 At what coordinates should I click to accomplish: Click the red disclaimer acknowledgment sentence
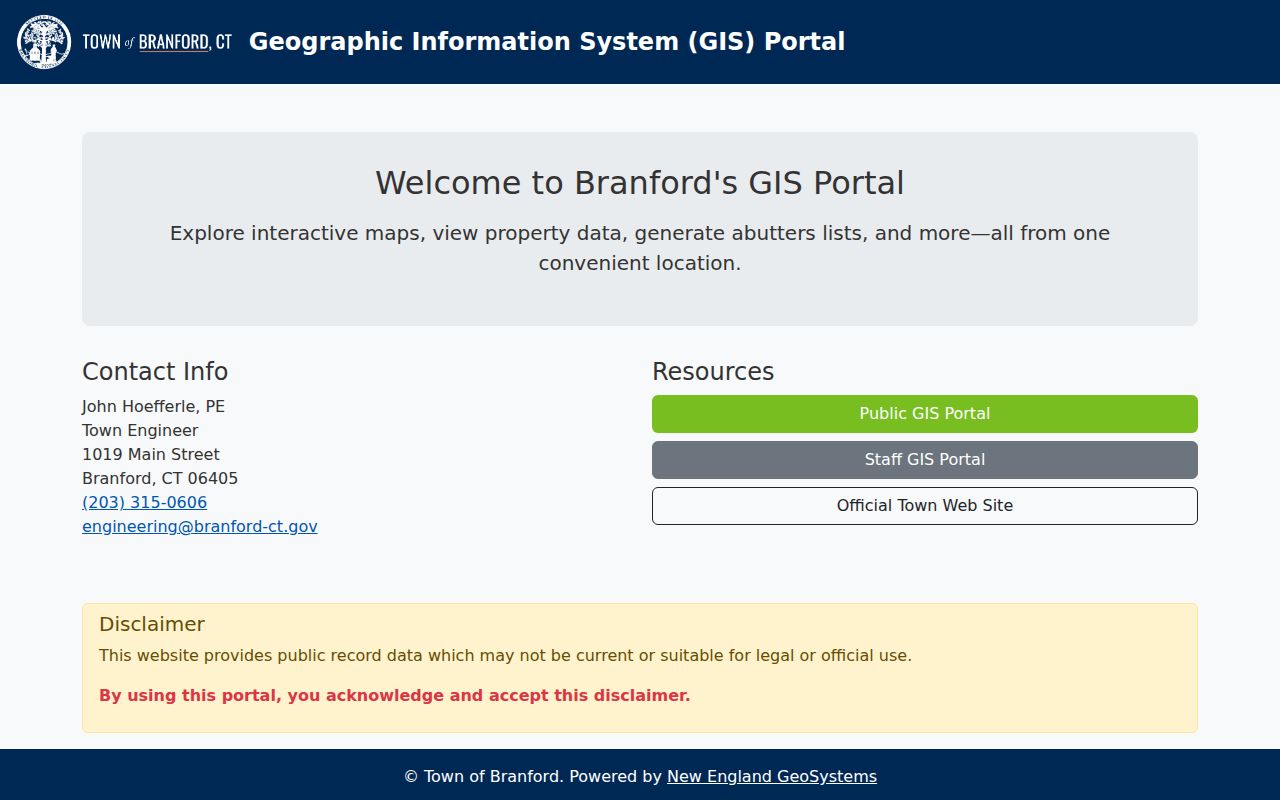[394, 696]
